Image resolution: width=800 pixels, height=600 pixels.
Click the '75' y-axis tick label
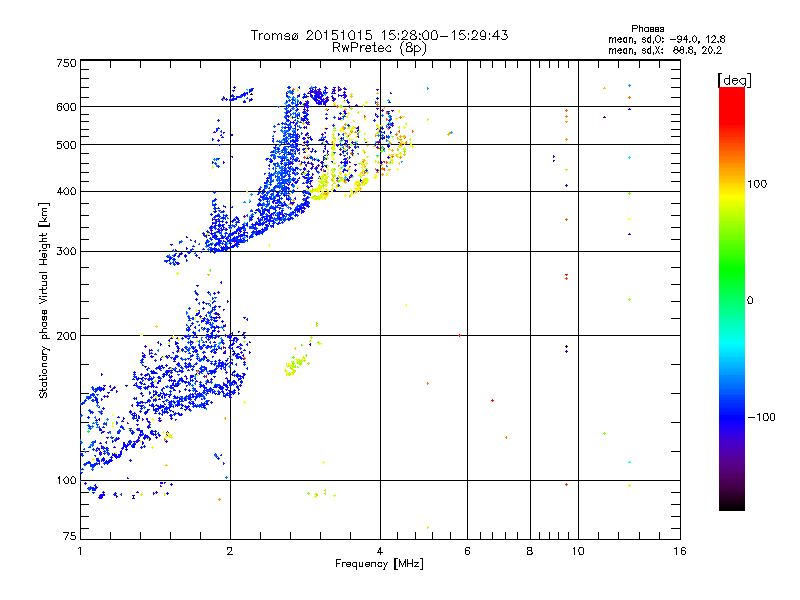70,536
